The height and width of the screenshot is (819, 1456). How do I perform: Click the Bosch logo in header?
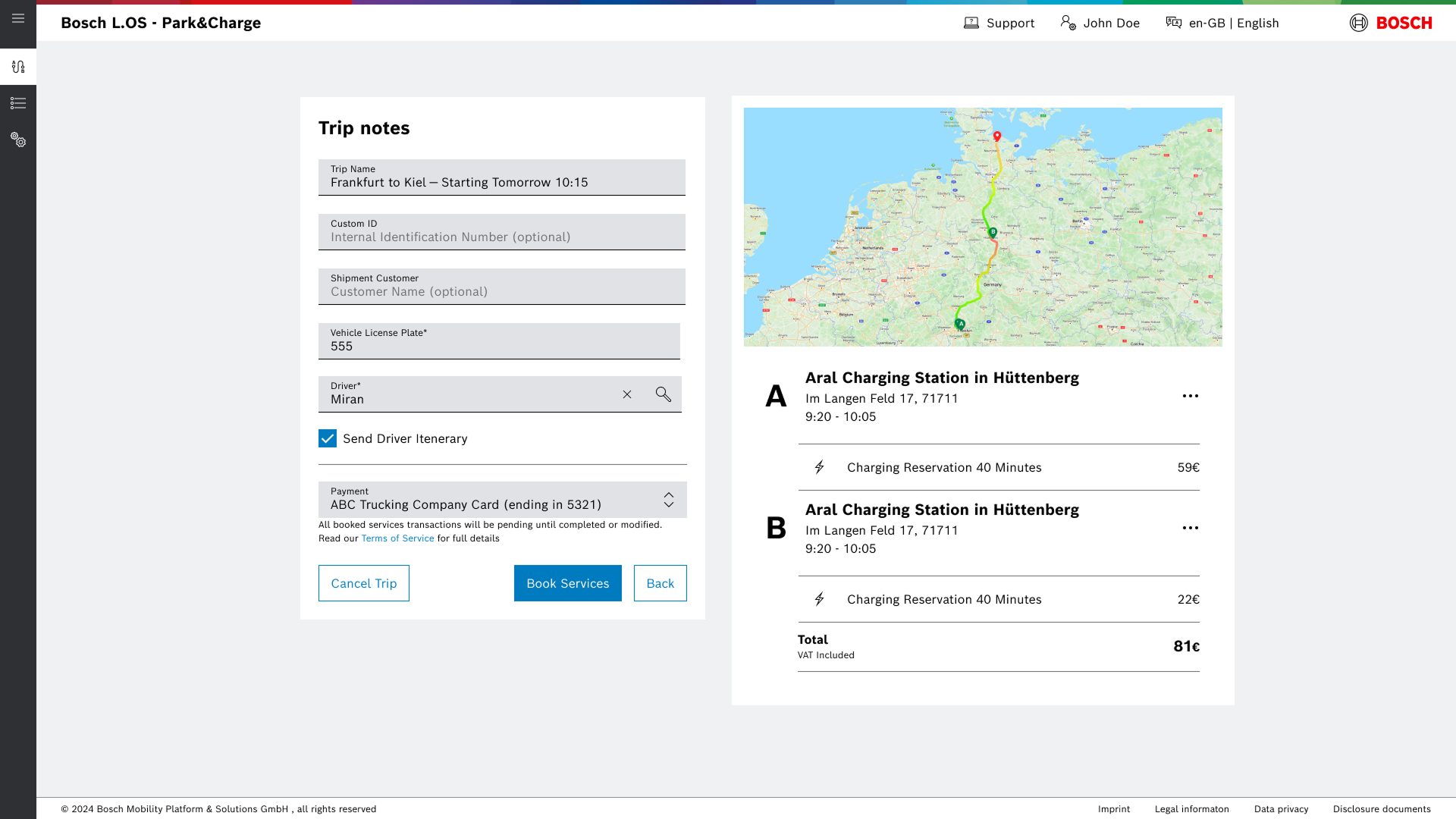tap(1391, 23)
